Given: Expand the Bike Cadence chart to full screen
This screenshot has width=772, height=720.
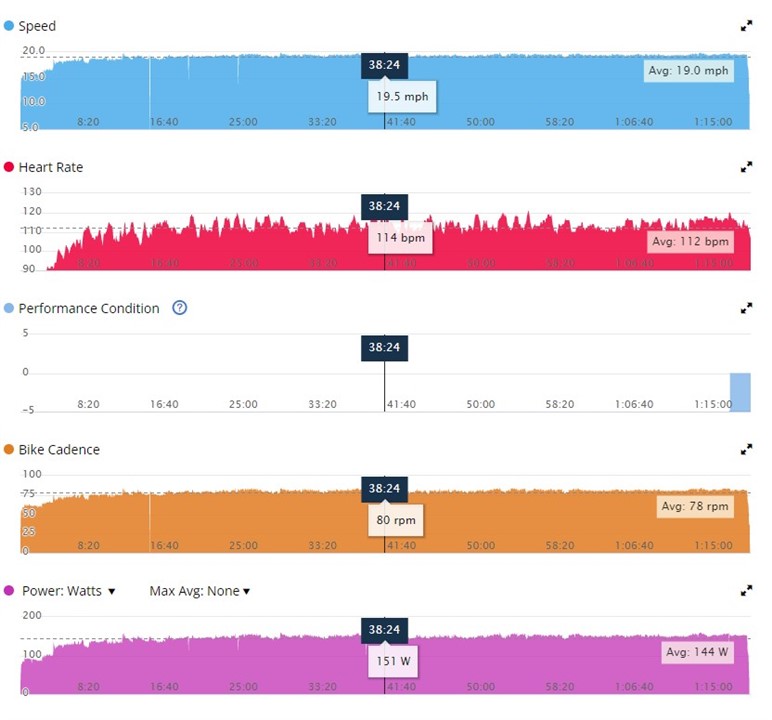Looking at the screenshot, I should [x=746, y=450].
